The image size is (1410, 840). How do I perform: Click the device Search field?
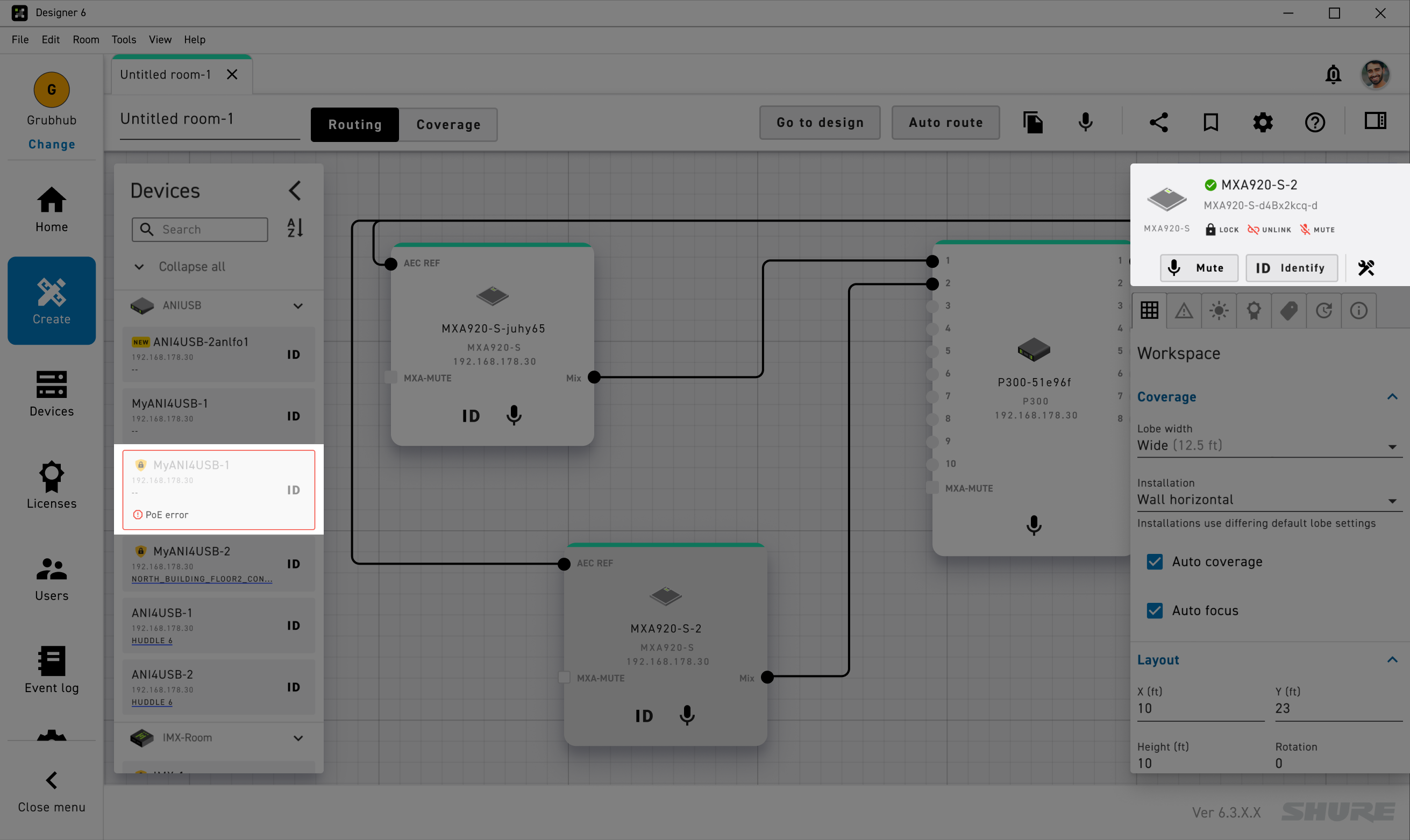200,229
